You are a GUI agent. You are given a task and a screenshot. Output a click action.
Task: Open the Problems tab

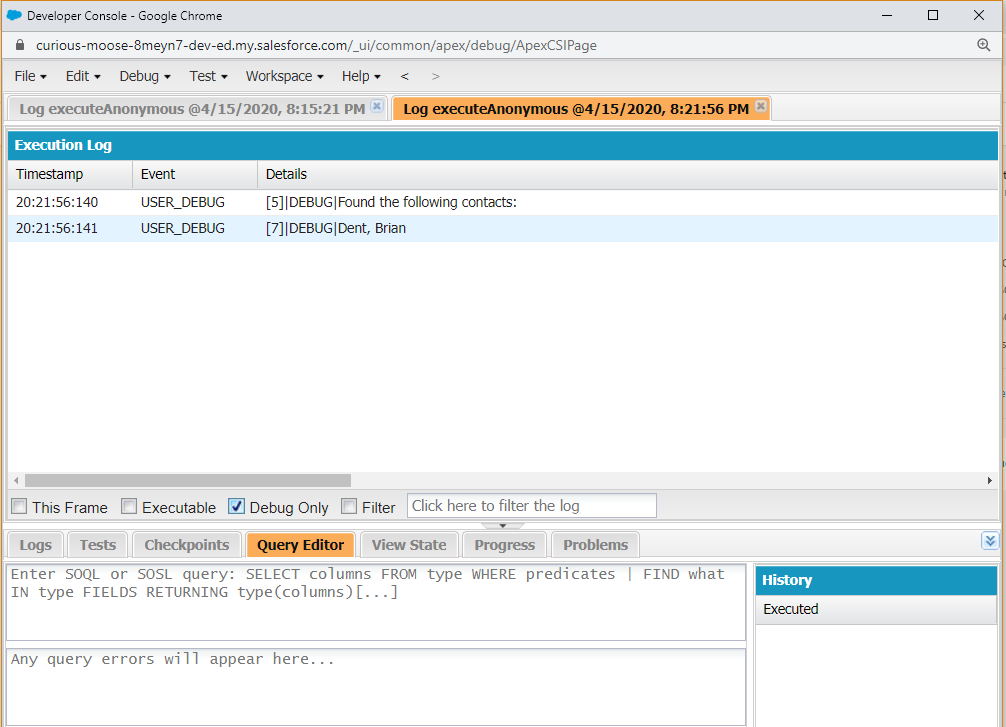(595, 545)
